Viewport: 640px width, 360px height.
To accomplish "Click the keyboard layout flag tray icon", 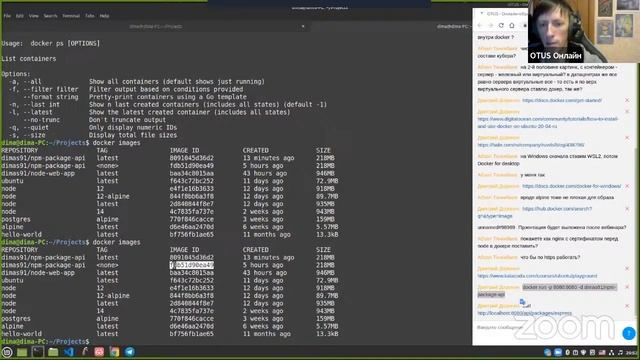I will (602, 352).
